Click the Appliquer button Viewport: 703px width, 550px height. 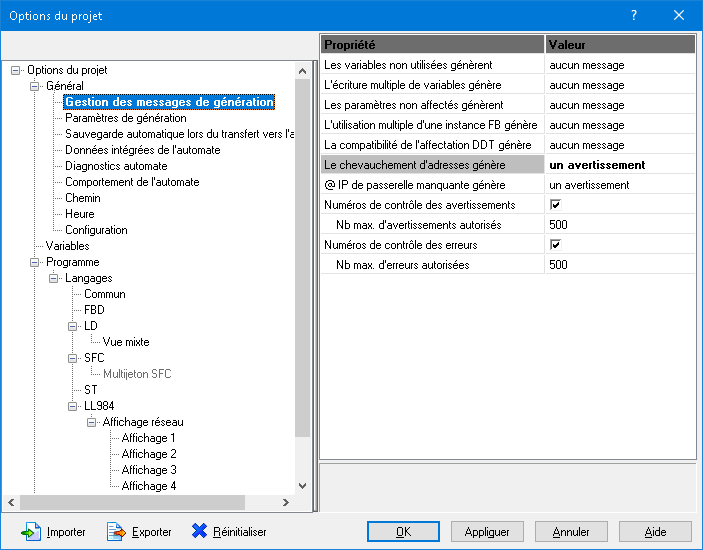tap(487, 532)
